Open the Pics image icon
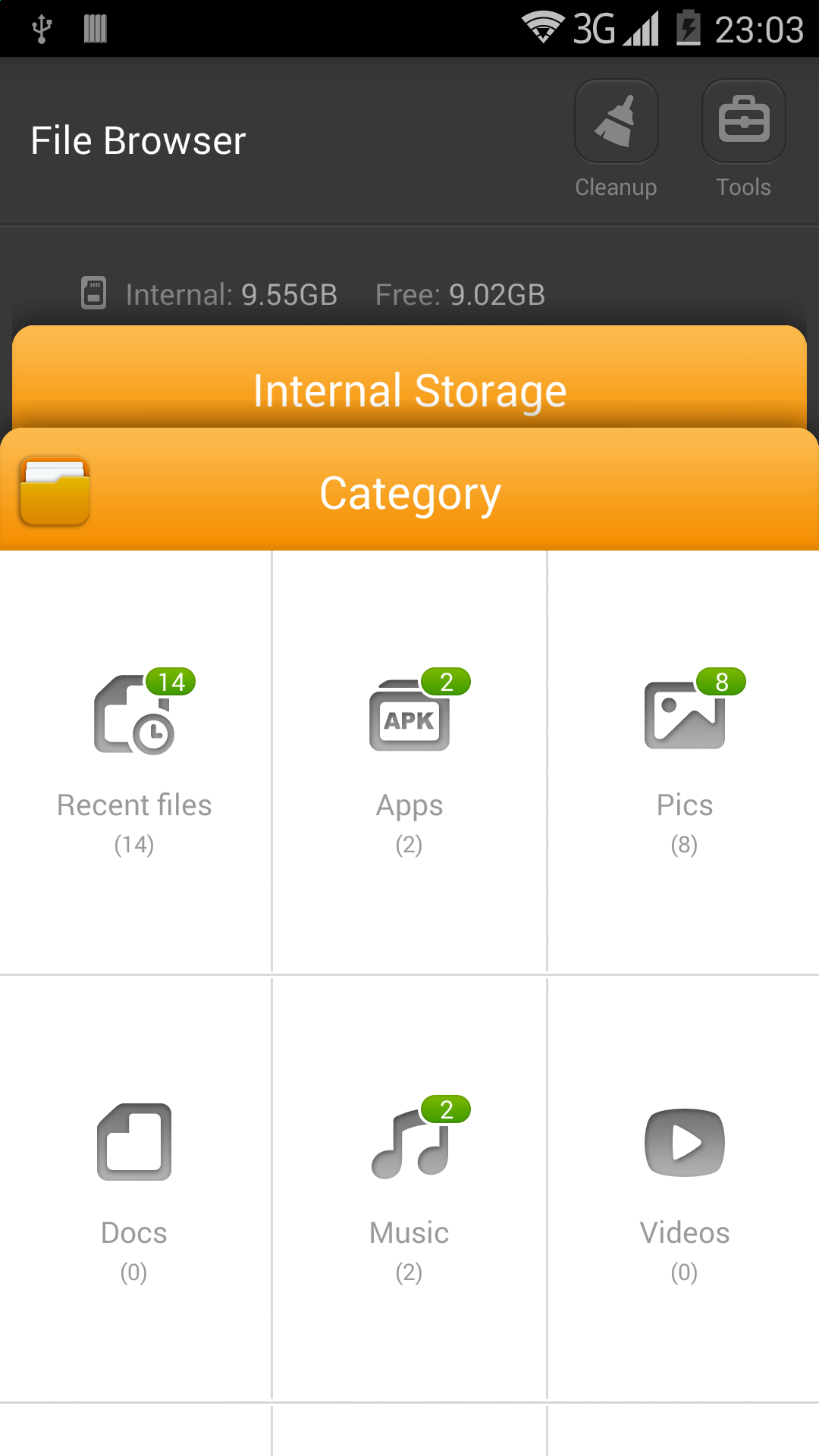This screenshot has width=819, height=1456. click(x=684, y=714)
